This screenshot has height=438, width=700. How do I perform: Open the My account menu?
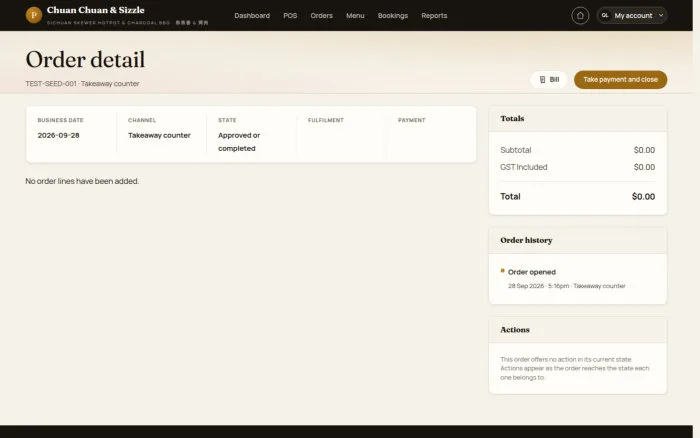pyautogui.click(x=632, y=16)
